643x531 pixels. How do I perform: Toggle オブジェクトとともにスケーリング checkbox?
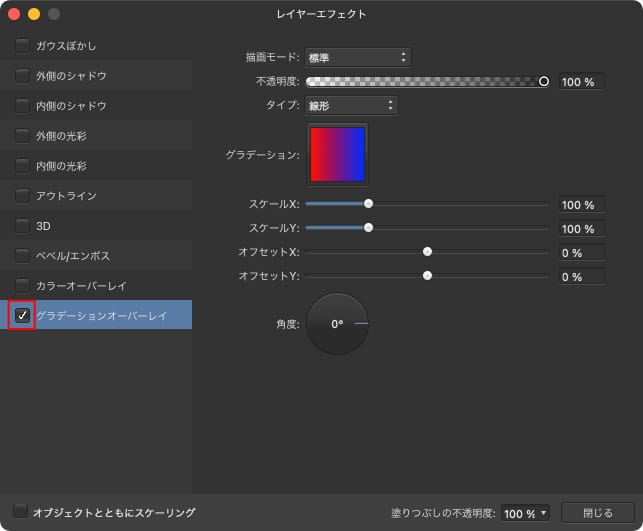pyautogui.click(x=21, y=512)
